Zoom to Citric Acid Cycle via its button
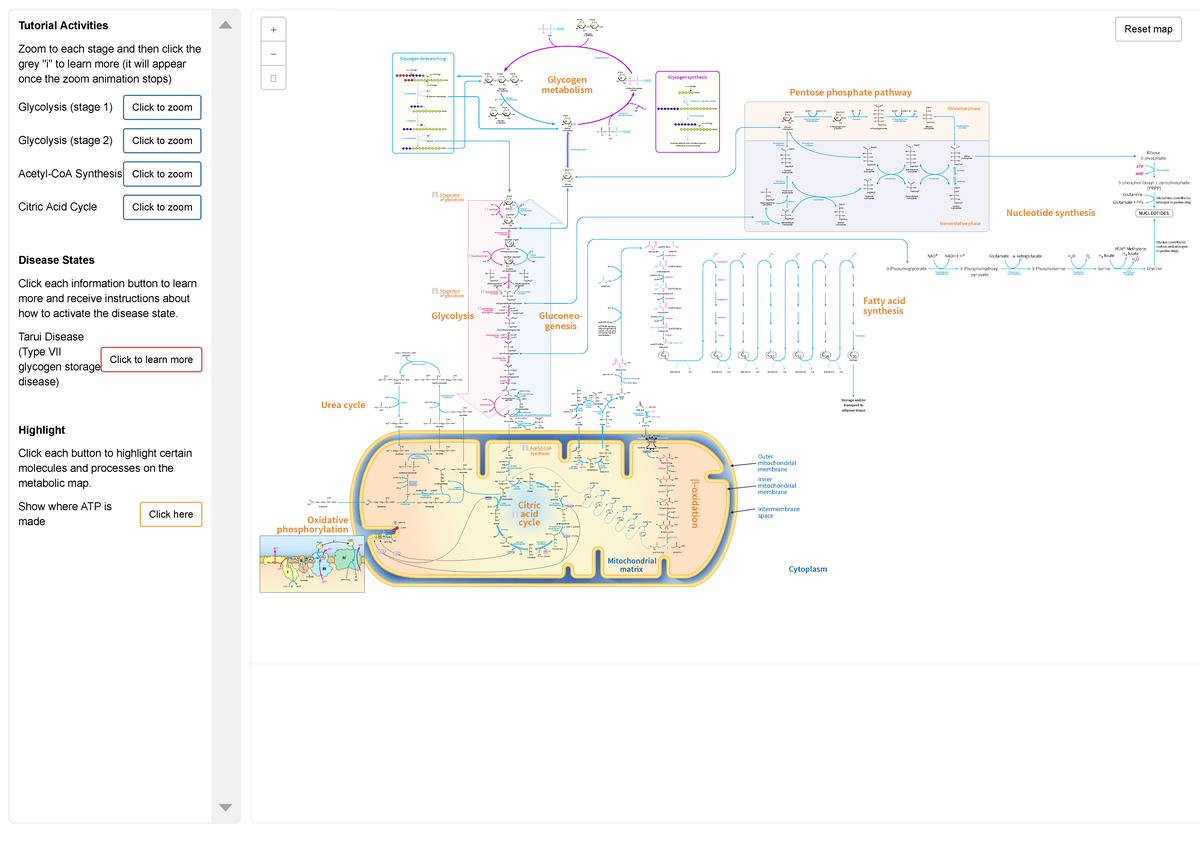This screenshot has width=1200, height=848. click(x=162, y=207)
